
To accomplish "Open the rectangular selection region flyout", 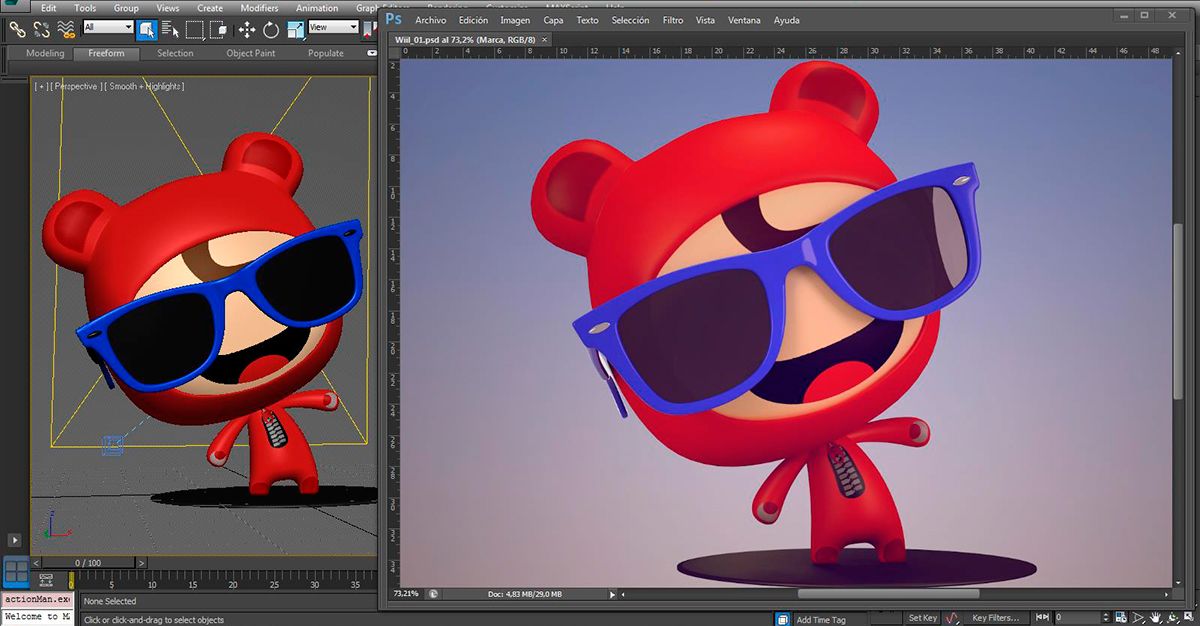I will (x=195, y=29).
